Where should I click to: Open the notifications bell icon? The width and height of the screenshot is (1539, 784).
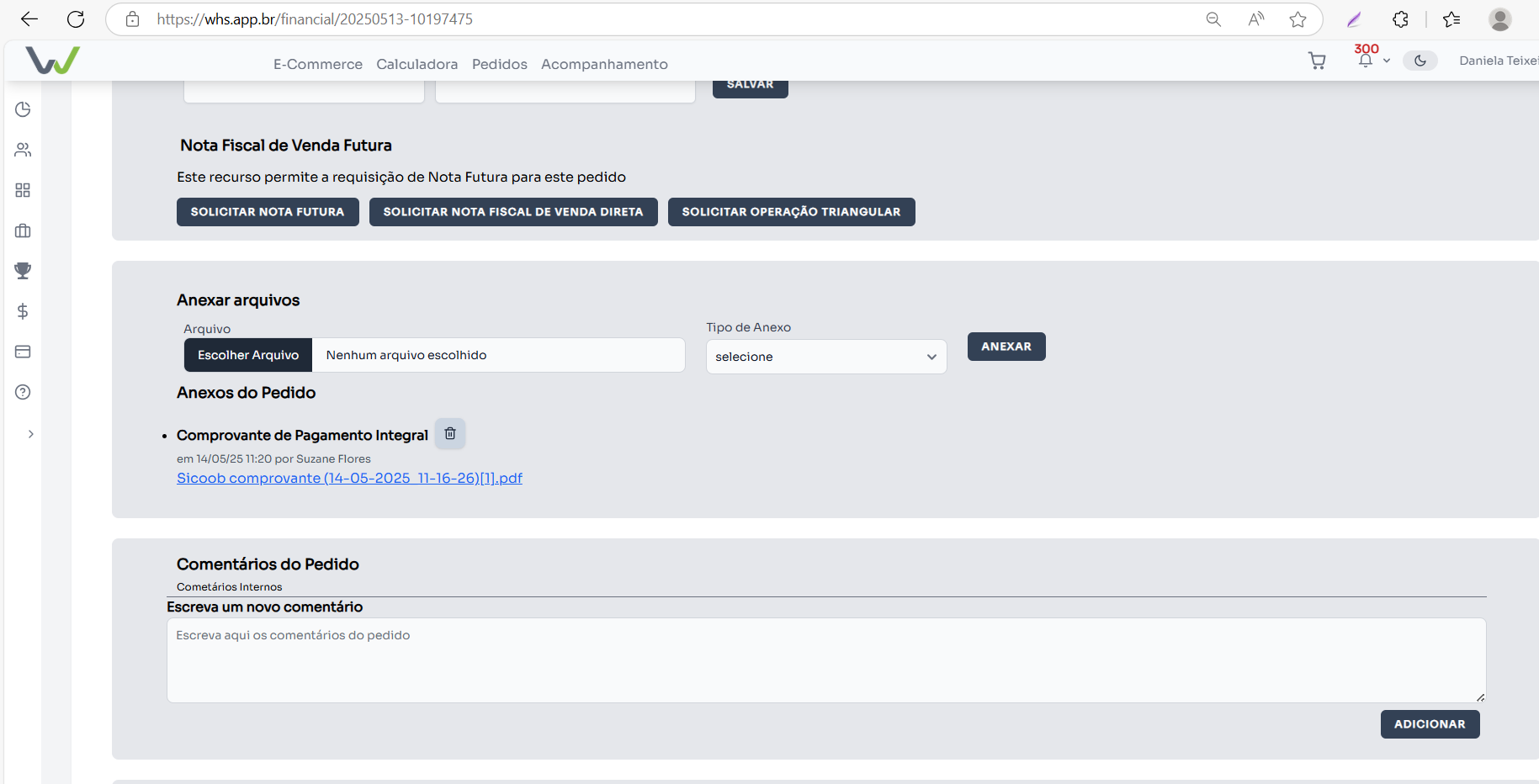[1365, 61]
